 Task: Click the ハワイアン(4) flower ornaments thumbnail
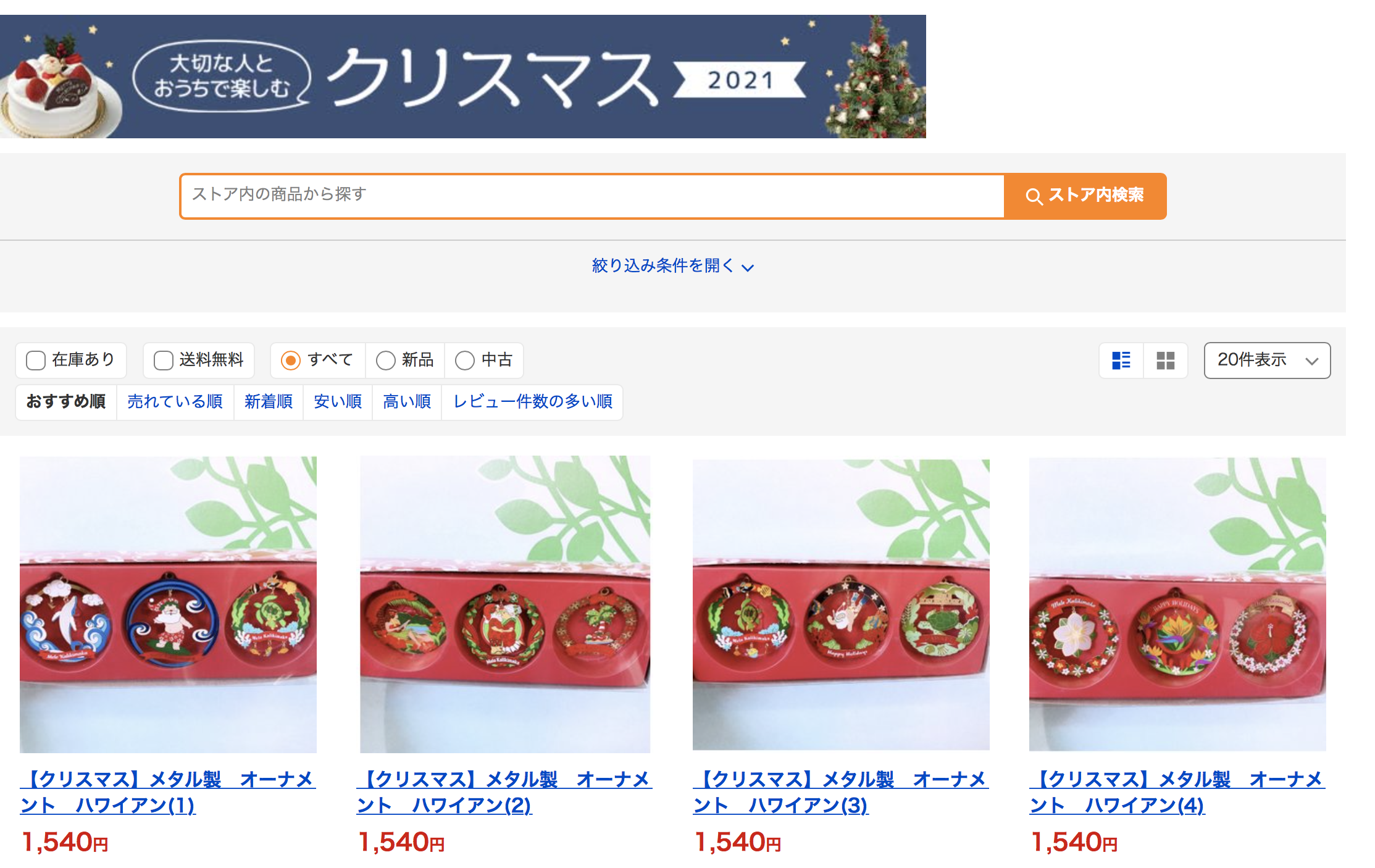(x=1177, y=604)
